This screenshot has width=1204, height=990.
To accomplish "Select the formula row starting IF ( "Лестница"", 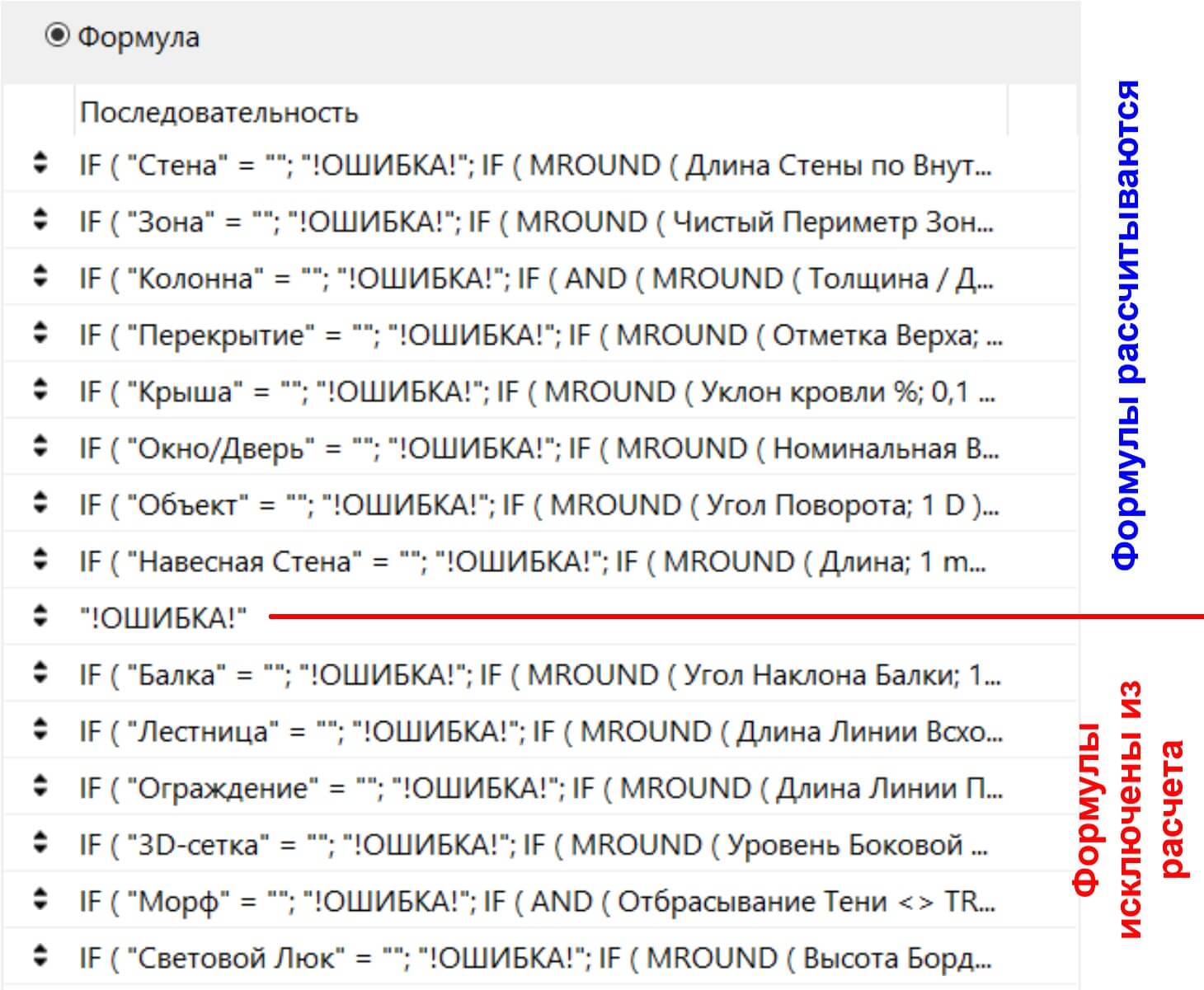I will click(x=540, y=730).
